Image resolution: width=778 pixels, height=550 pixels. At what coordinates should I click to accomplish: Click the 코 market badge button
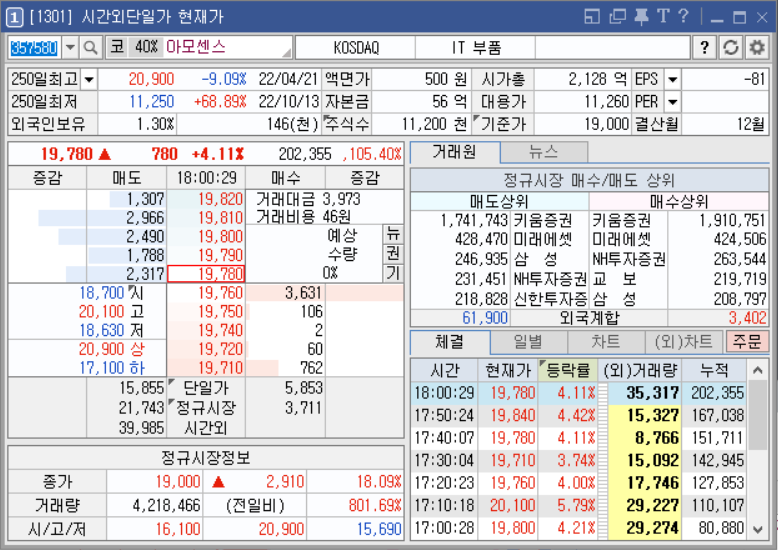(118, 47)
